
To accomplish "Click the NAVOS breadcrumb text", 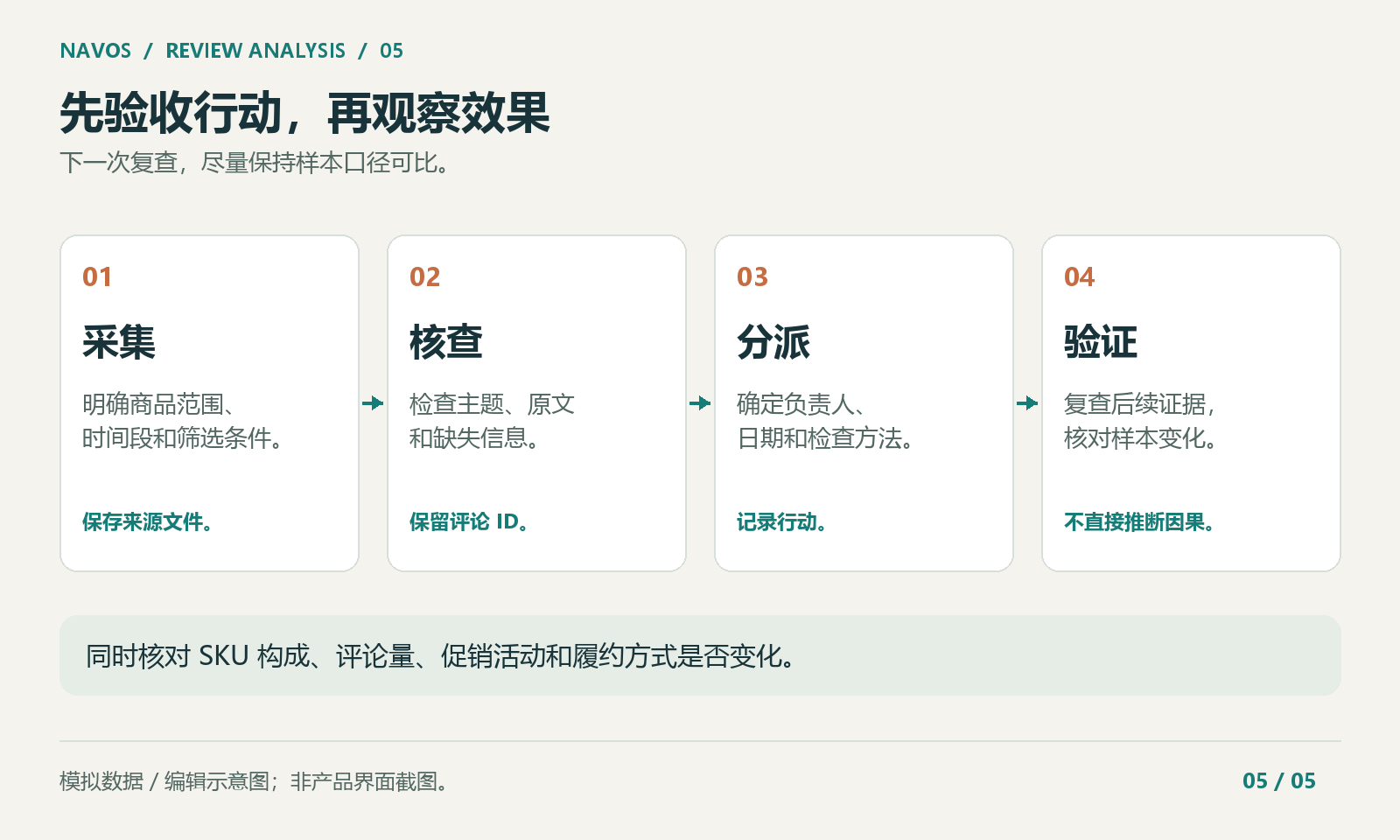I will click(x=95, y=51).
